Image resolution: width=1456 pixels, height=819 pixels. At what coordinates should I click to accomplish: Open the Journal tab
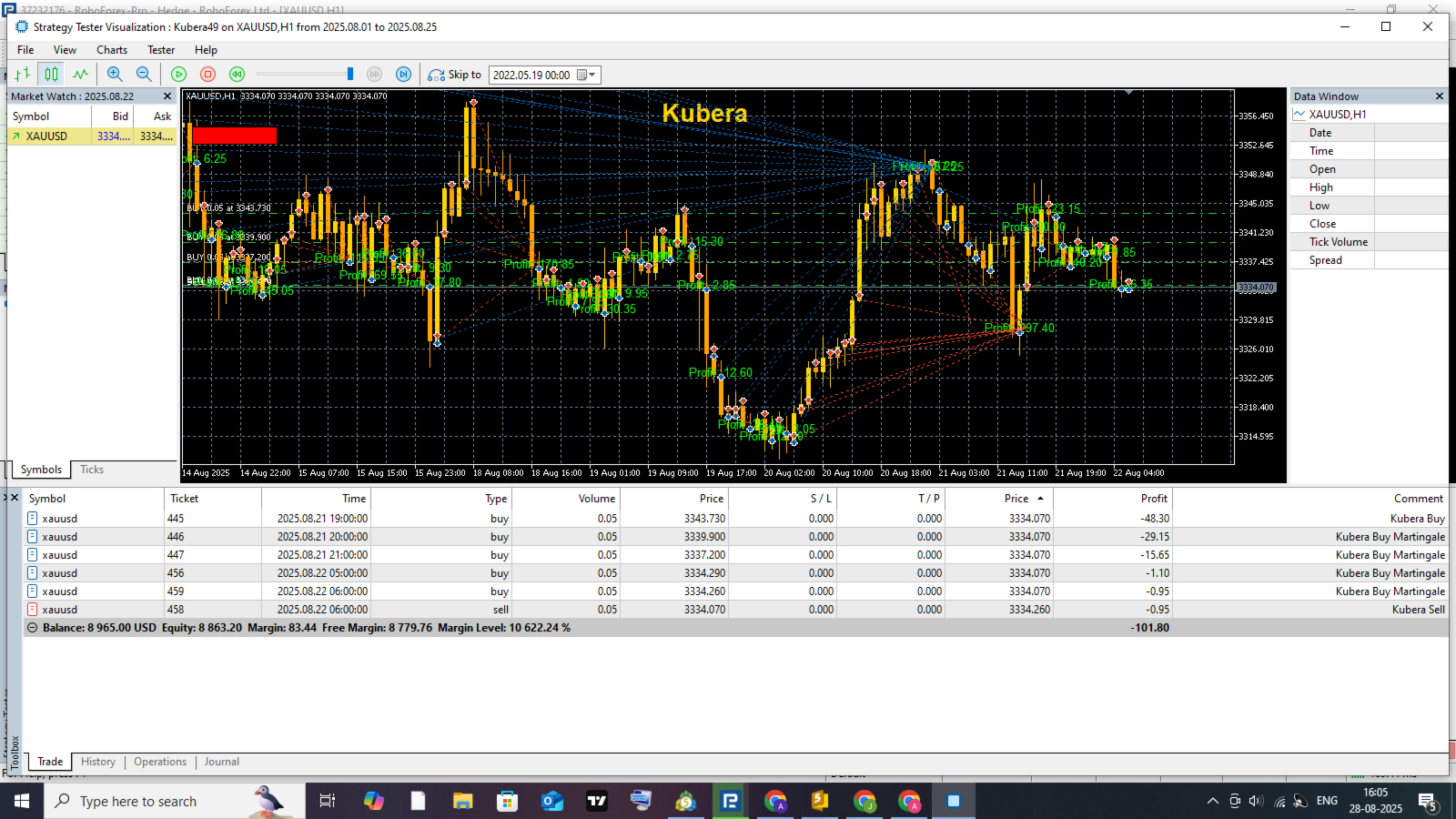click(222, 762)
